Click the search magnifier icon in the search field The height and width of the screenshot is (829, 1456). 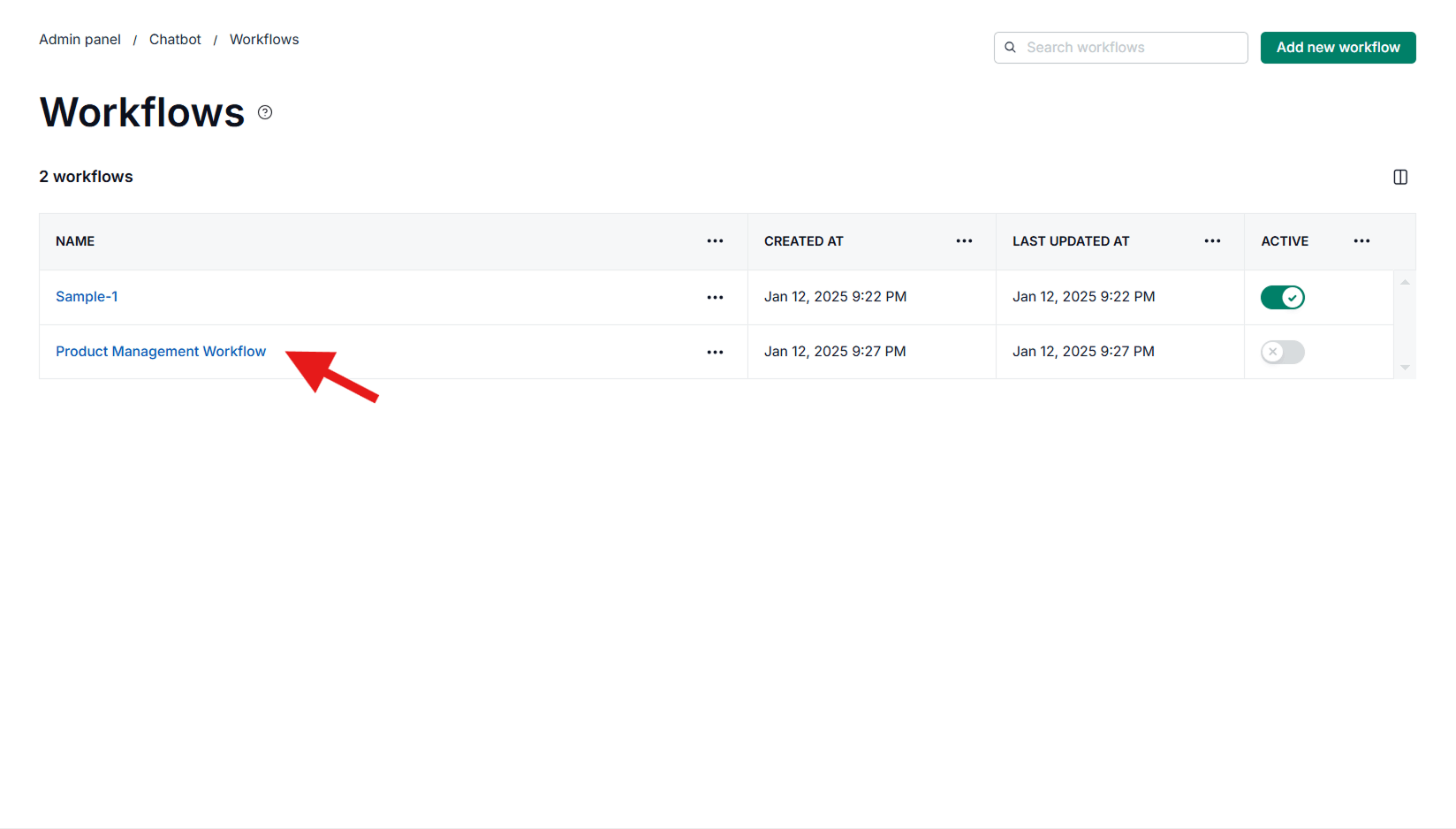1010,47
